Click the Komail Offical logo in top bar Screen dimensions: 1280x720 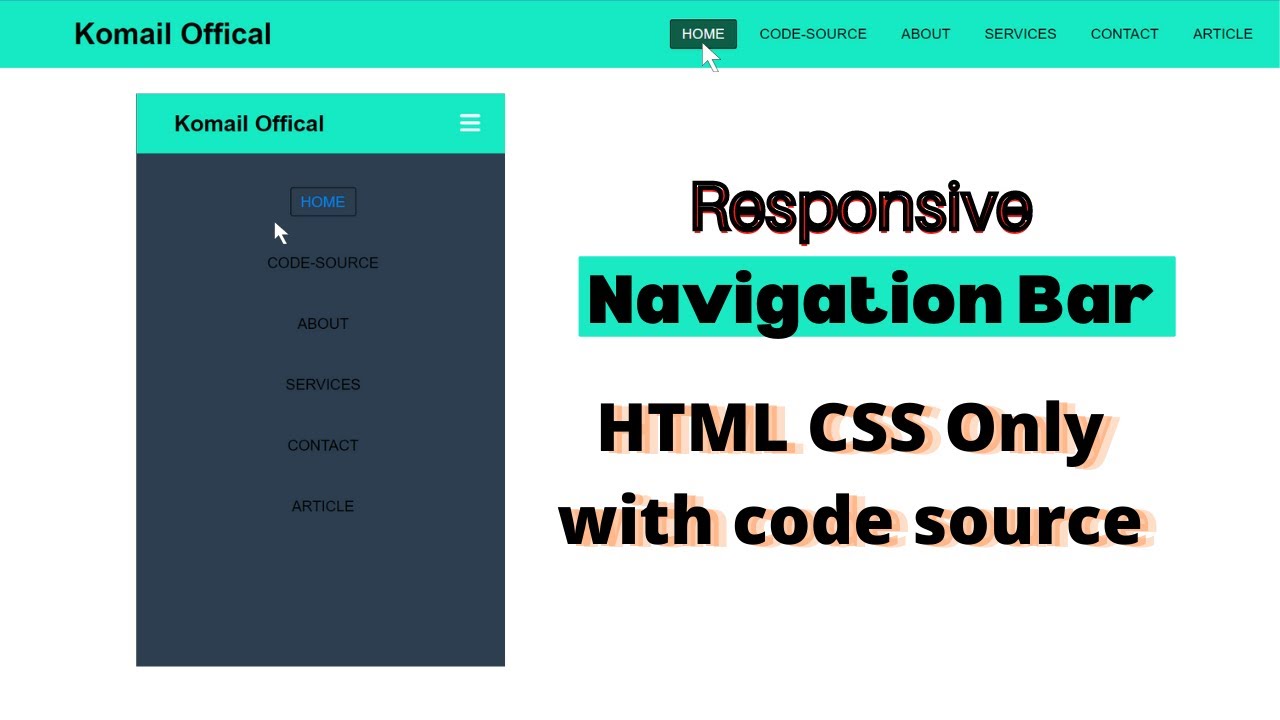coord(173,34)
